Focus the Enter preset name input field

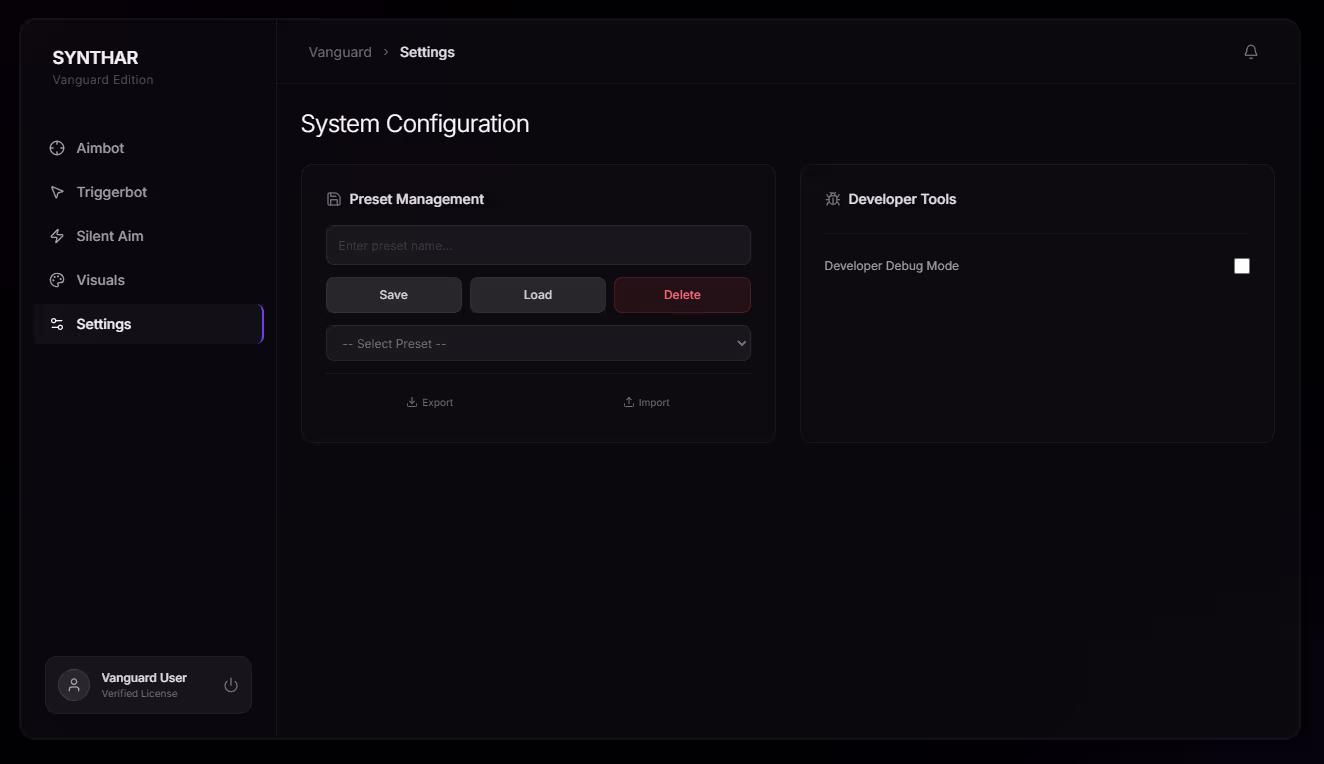pyautogui.click(x=538, y=245)
